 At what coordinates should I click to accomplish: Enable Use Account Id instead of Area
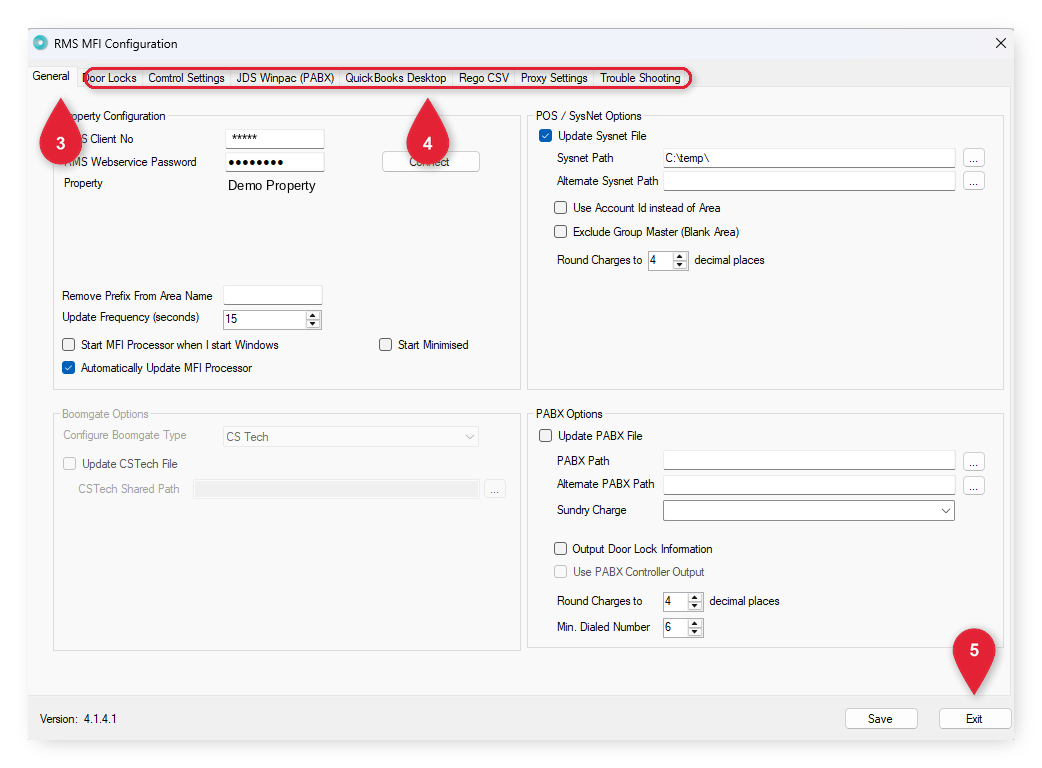[560, 208]
